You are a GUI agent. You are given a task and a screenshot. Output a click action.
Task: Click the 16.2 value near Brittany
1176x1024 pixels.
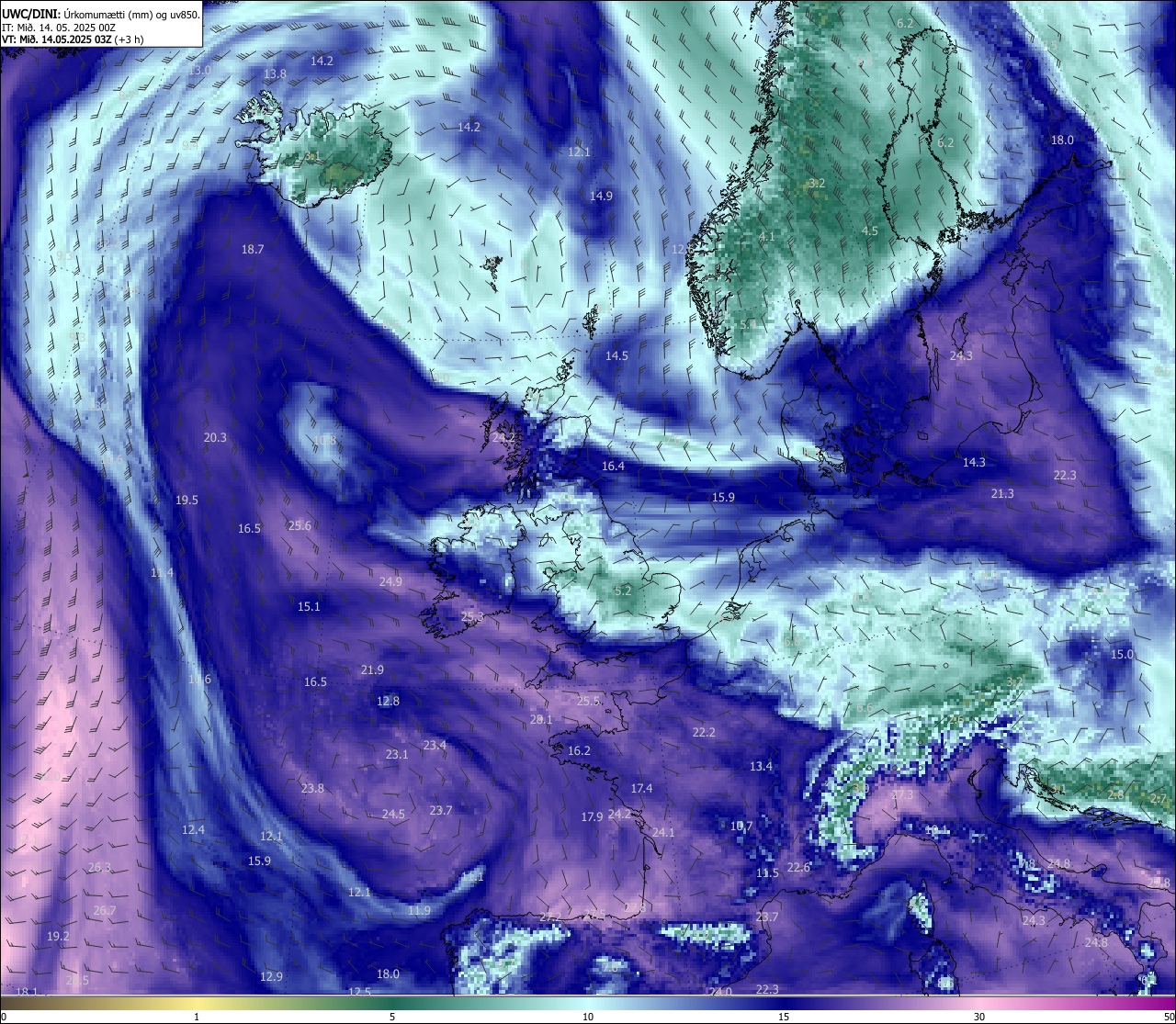pos(579,750)
